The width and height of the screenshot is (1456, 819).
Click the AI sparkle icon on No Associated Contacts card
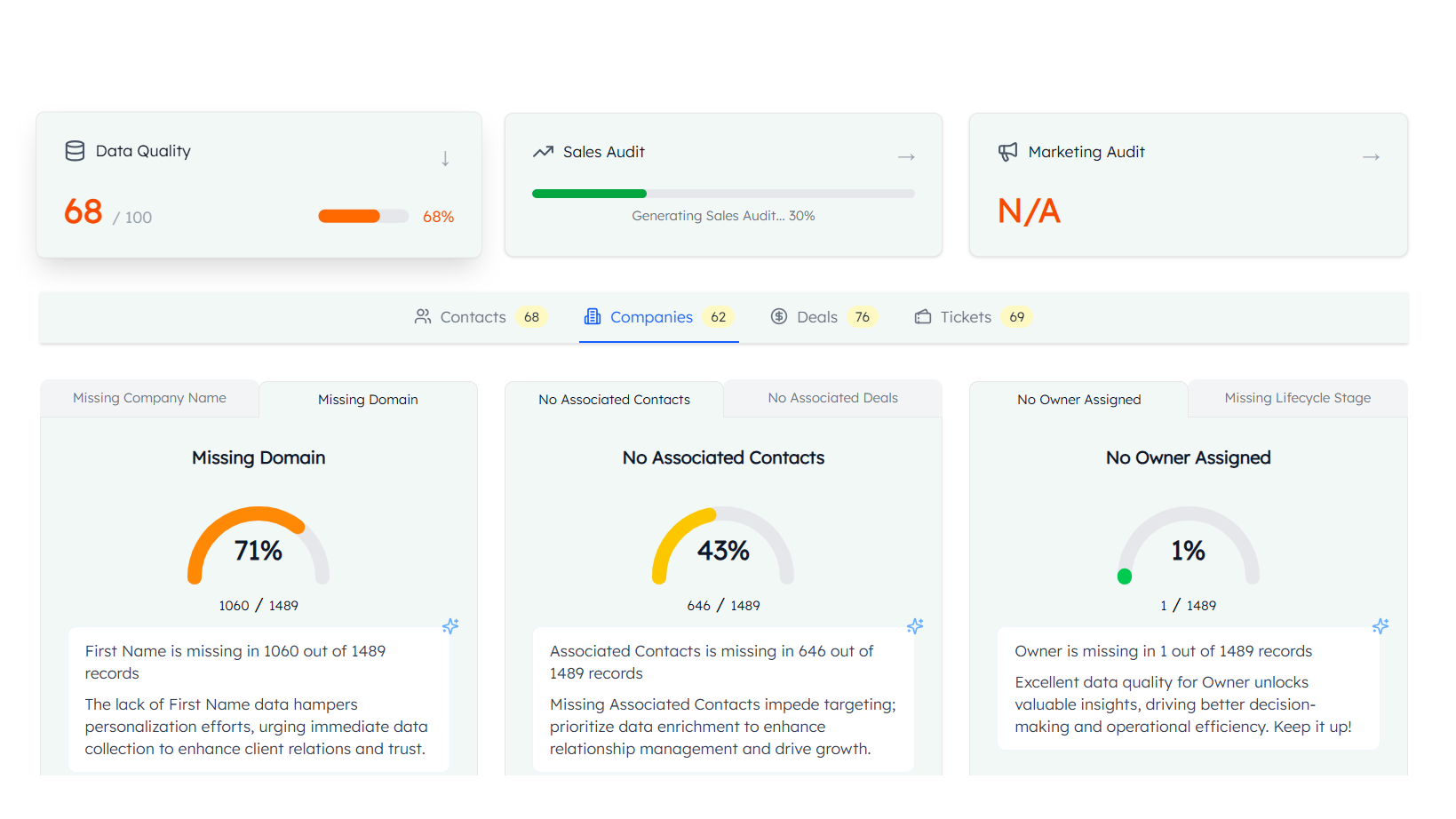(x=915, y=626)
